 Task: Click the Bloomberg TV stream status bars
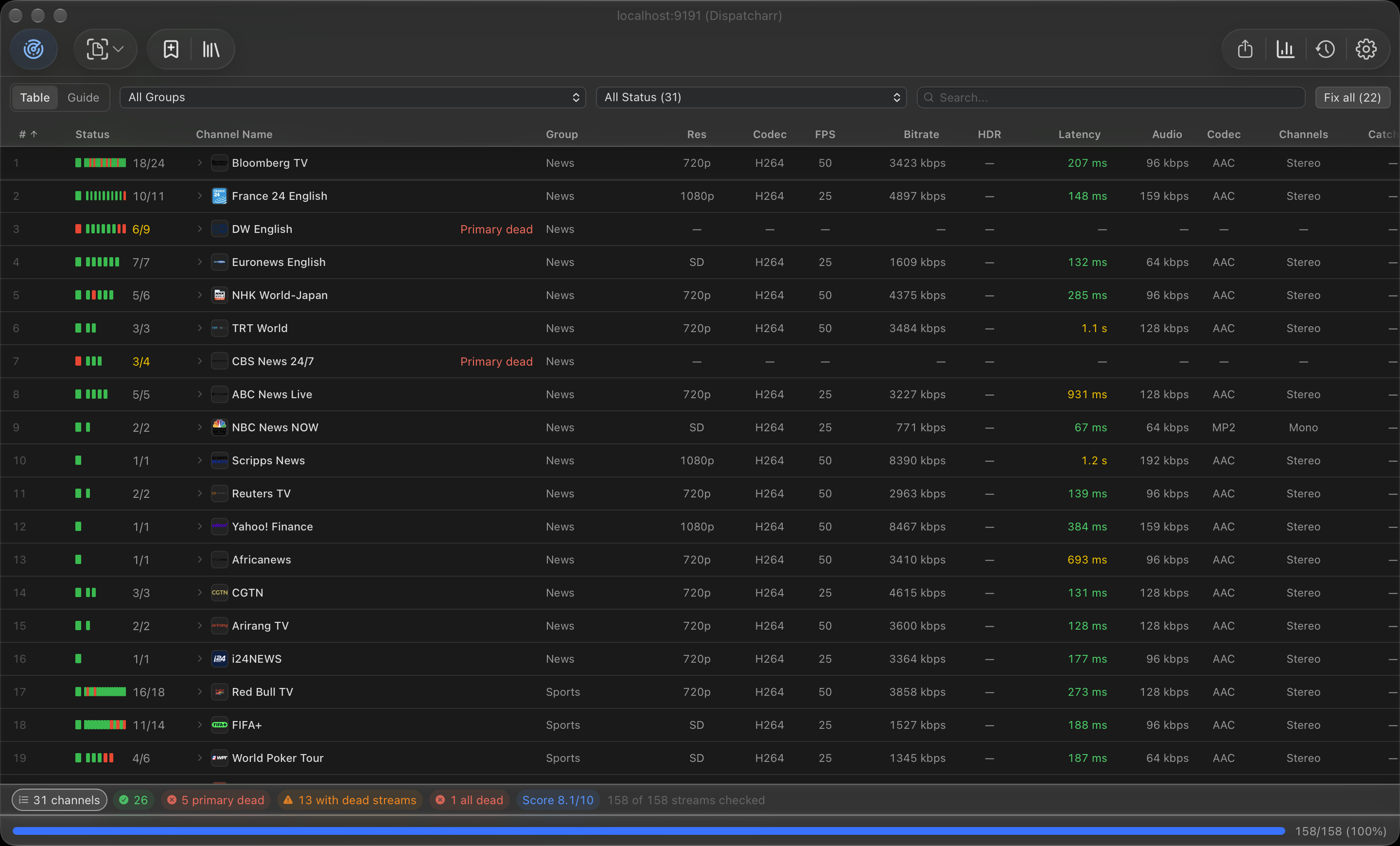(x=101, y=163)
